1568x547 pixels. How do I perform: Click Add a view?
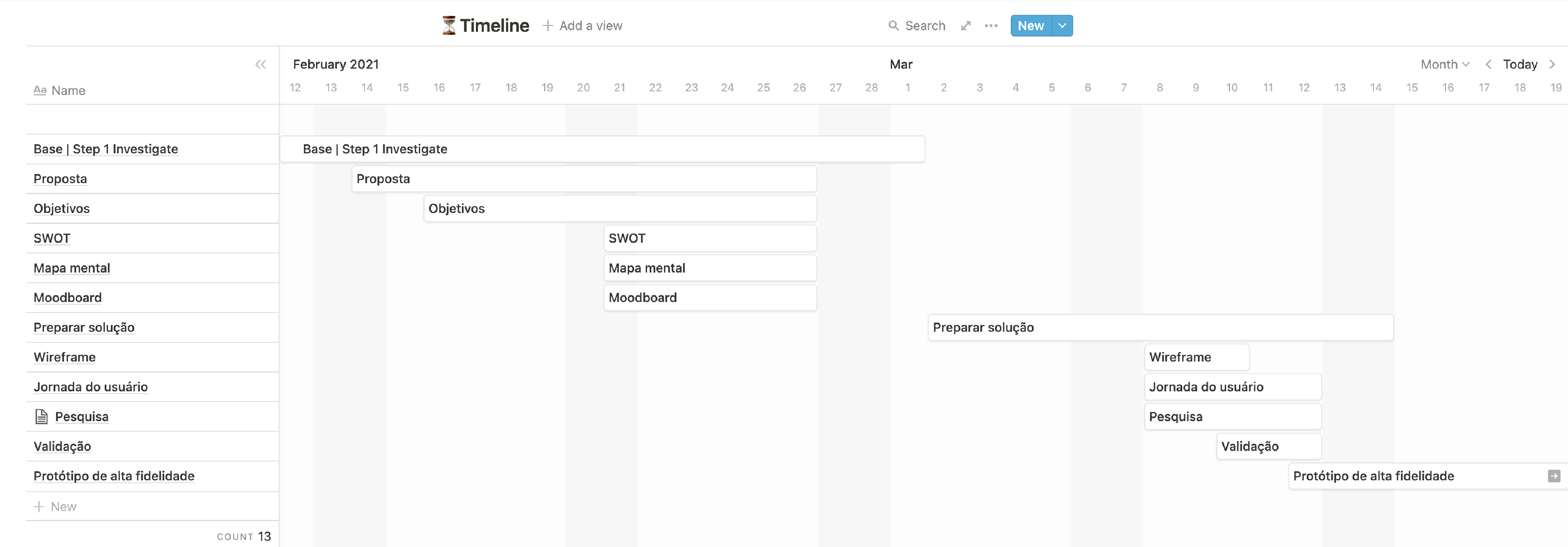tap(583, 26)
